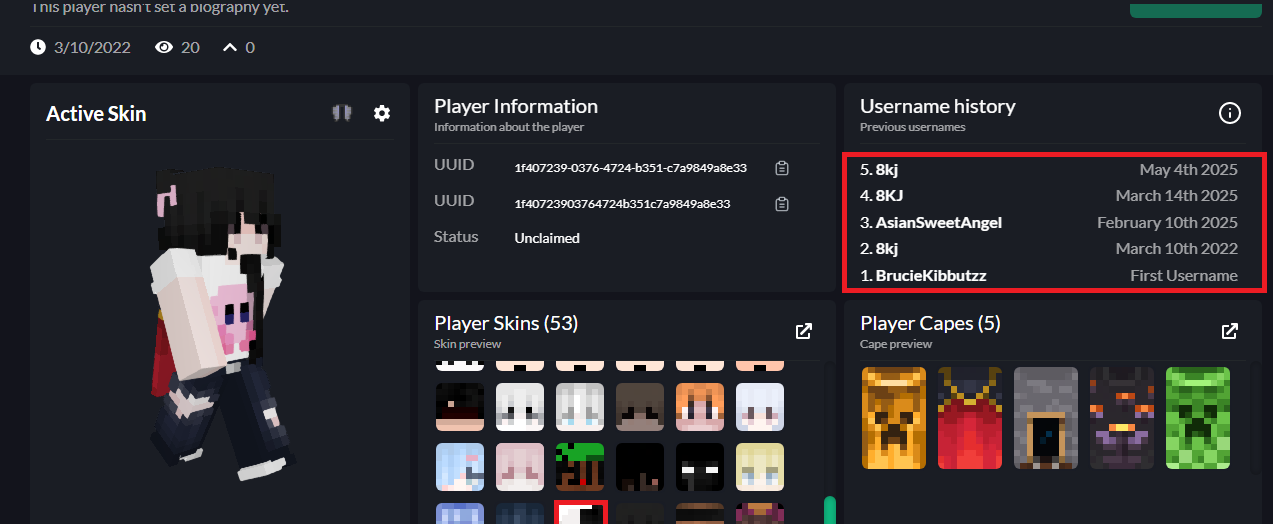Select the tree-themed skin with green leaves
This screenshot has width=1273, height=524.
pos(580,467)
